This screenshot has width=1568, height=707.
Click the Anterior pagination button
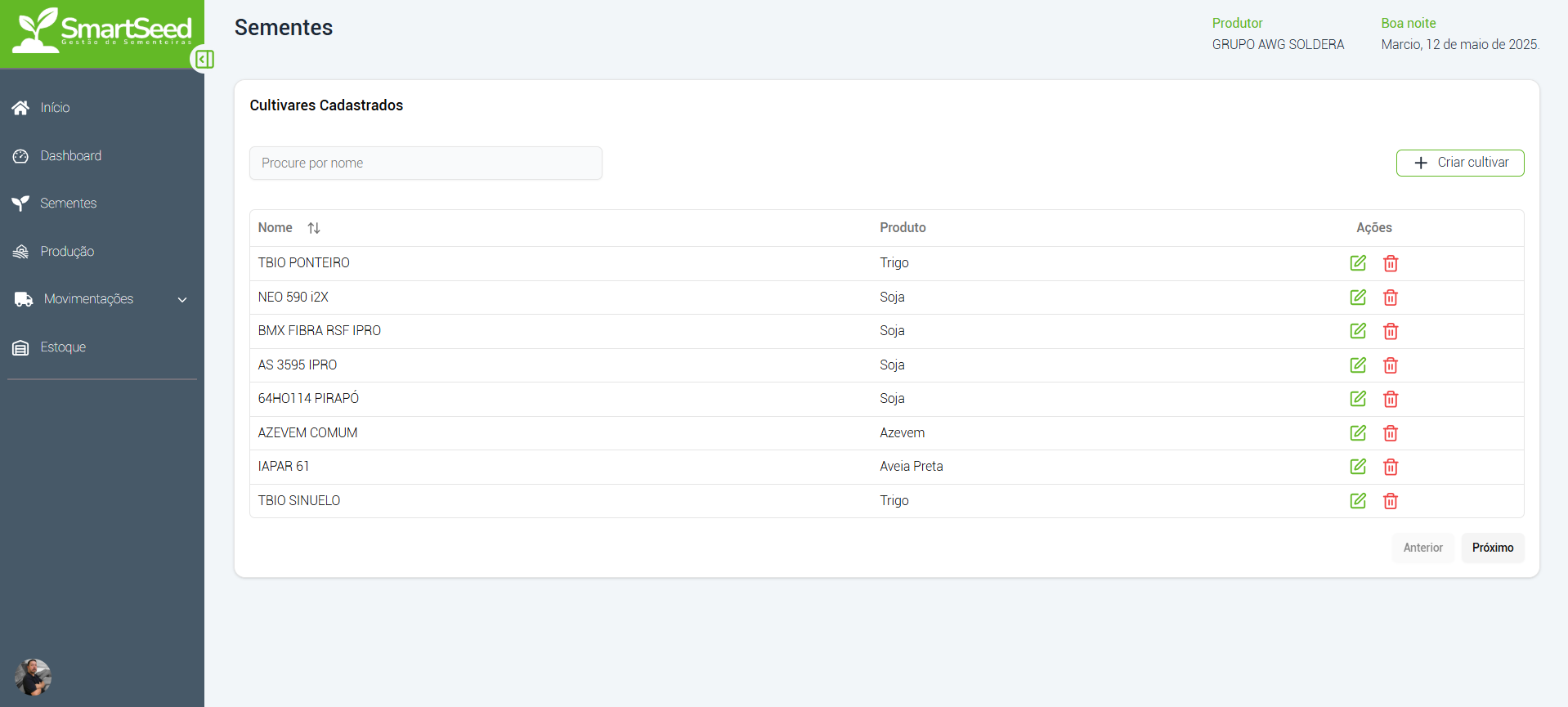pyautogui.click(x=1422, y=548)
